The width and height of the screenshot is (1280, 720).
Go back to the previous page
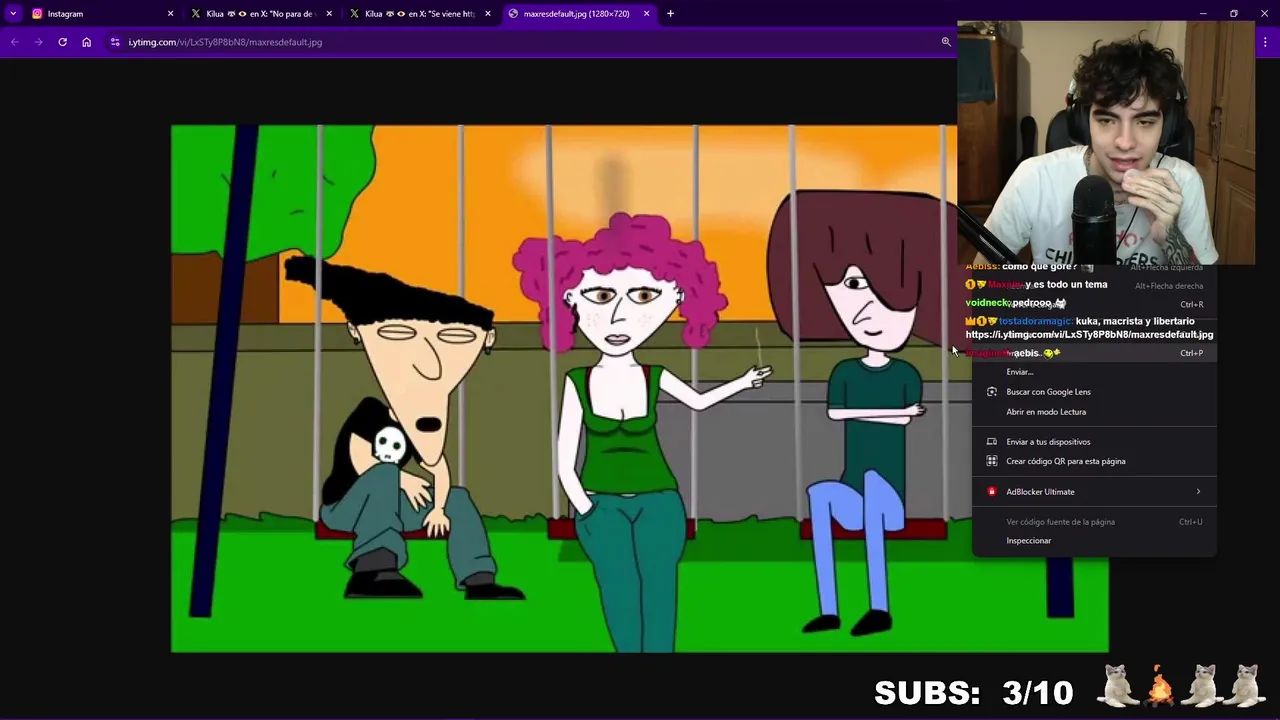14,42
